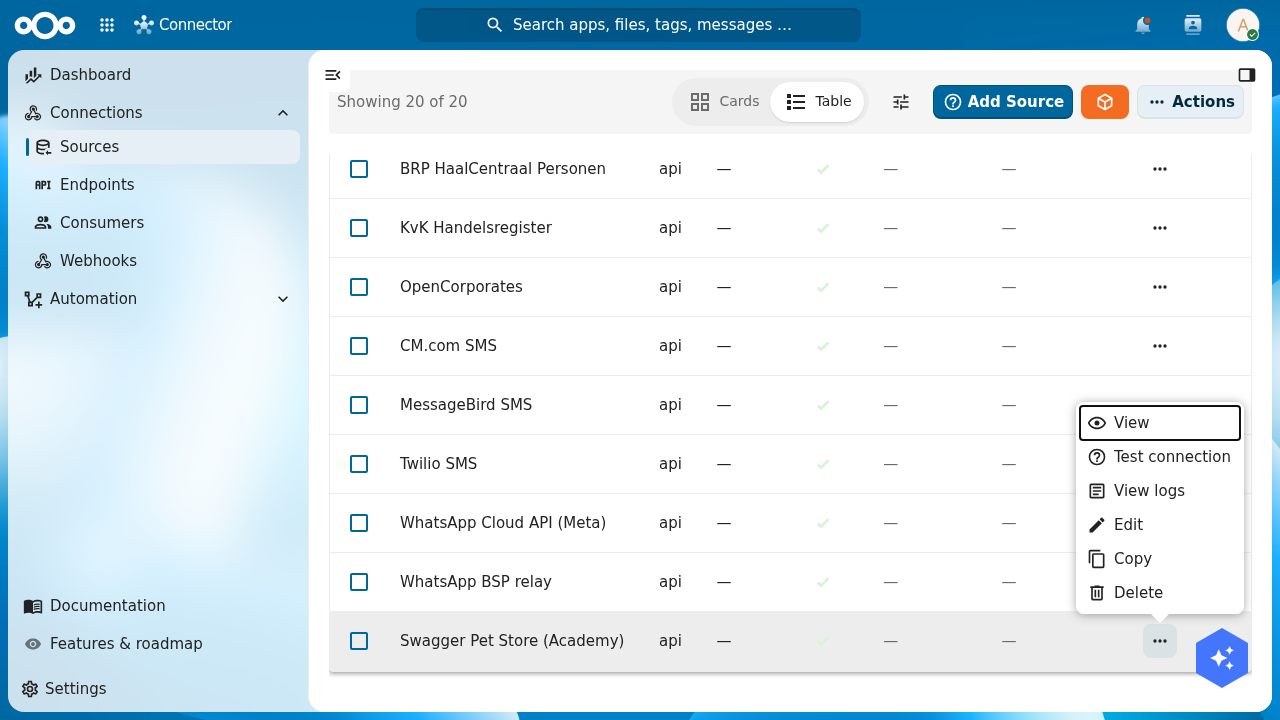The width and height of the screenshot is (1280, 720).
Task: Click the Features & roadmap eye icon
Action: pos(33,644)
